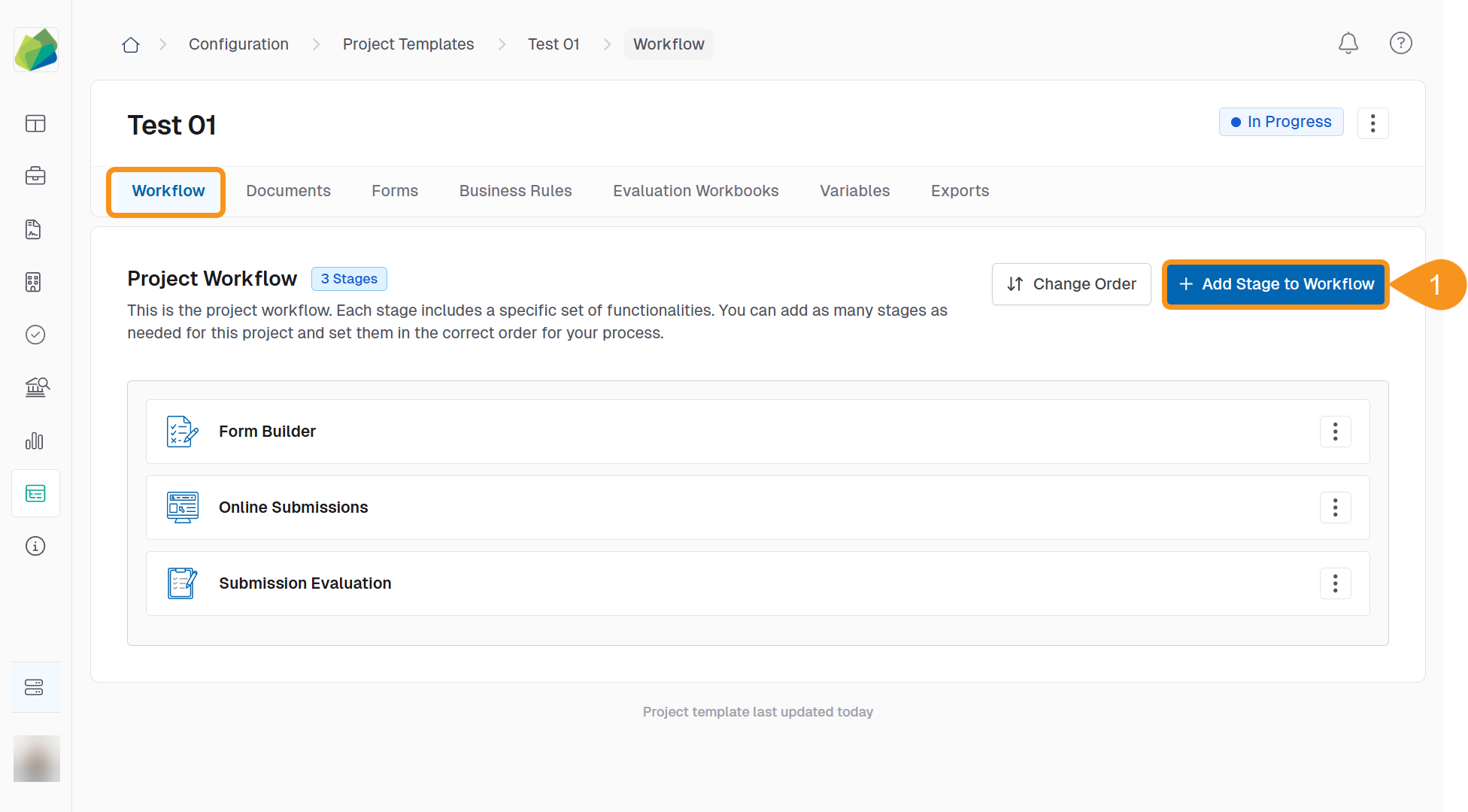Viewport: 1468px width, 812px height.
Task: Open the bar chart sidebar icon
Action: tap(35, 441)
